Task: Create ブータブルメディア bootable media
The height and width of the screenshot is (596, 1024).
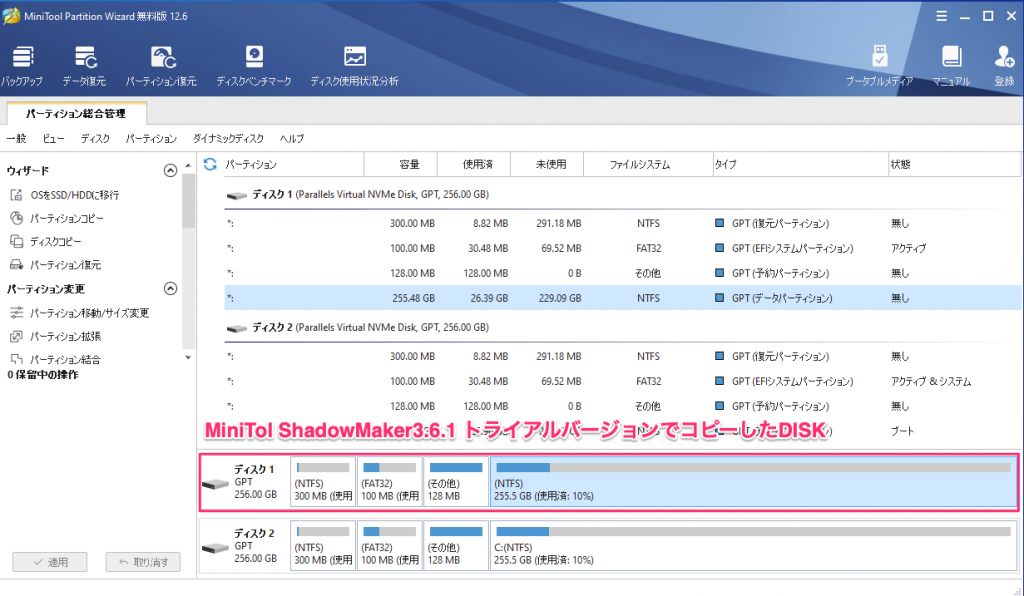Action: coord(879,66)
